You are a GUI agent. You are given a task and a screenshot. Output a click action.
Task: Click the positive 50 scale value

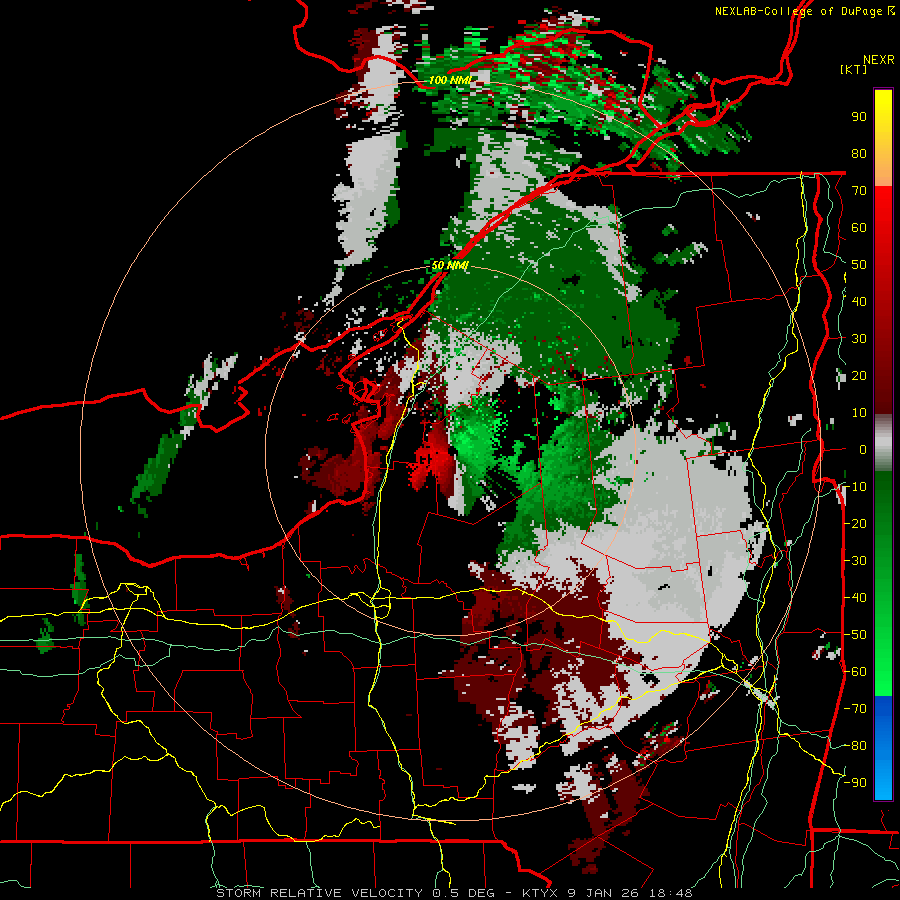(859, 265)
